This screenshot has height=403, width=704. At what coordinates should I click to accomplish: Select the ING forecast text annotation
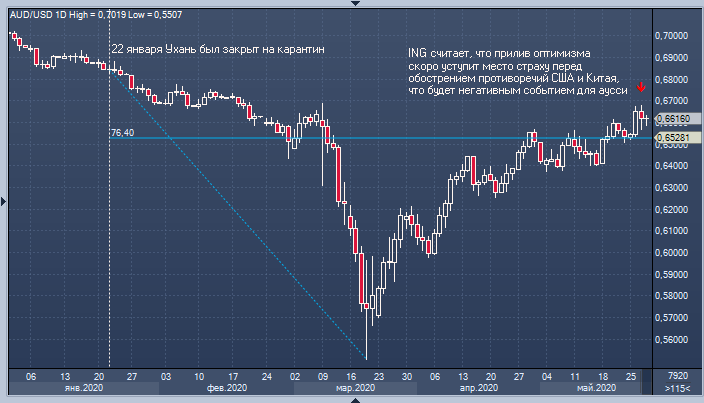tap(514, 72)
